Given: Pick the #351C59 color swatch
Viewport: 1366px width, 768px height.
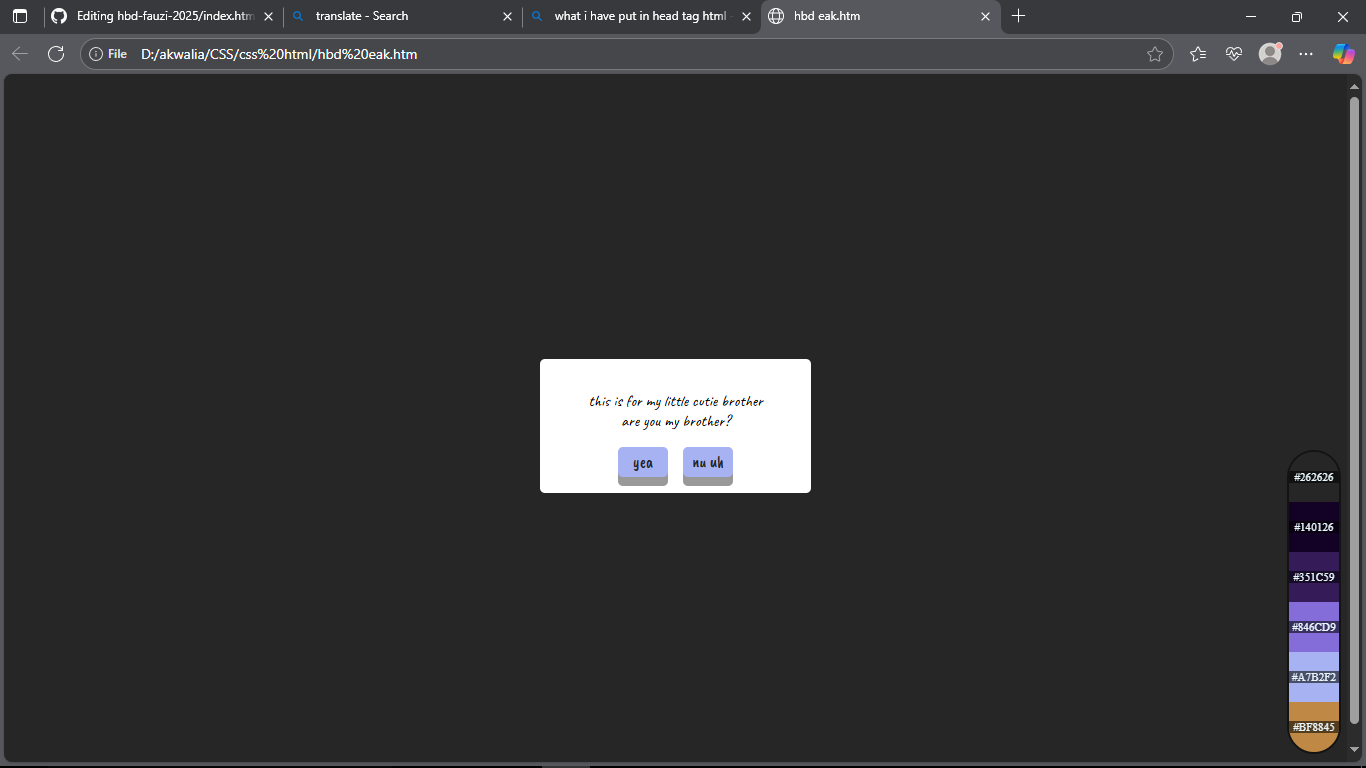Looking at the screenshot, I should click(1314, 577).
